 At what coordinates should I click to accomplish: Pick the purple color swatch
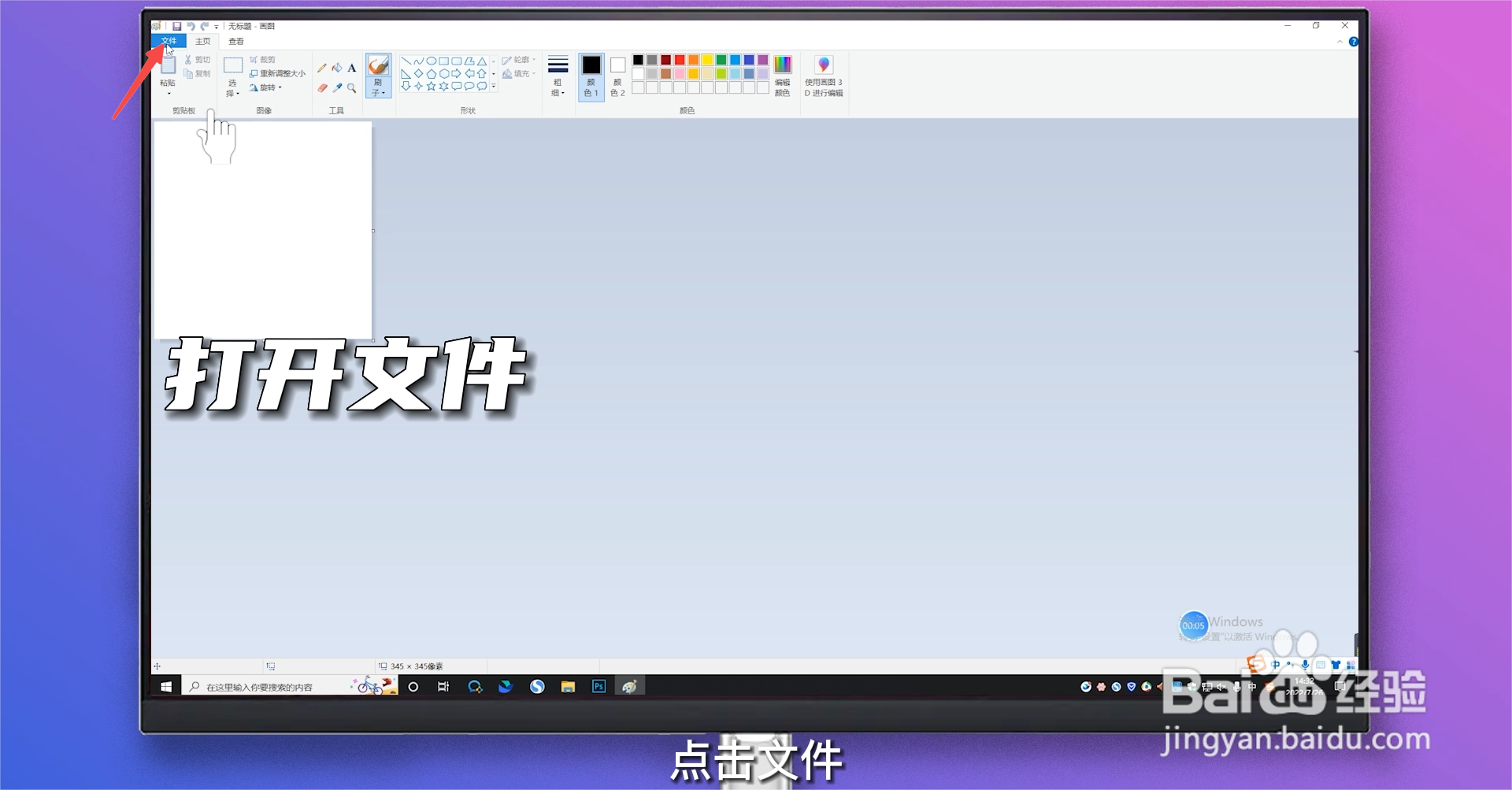point(762,60)
